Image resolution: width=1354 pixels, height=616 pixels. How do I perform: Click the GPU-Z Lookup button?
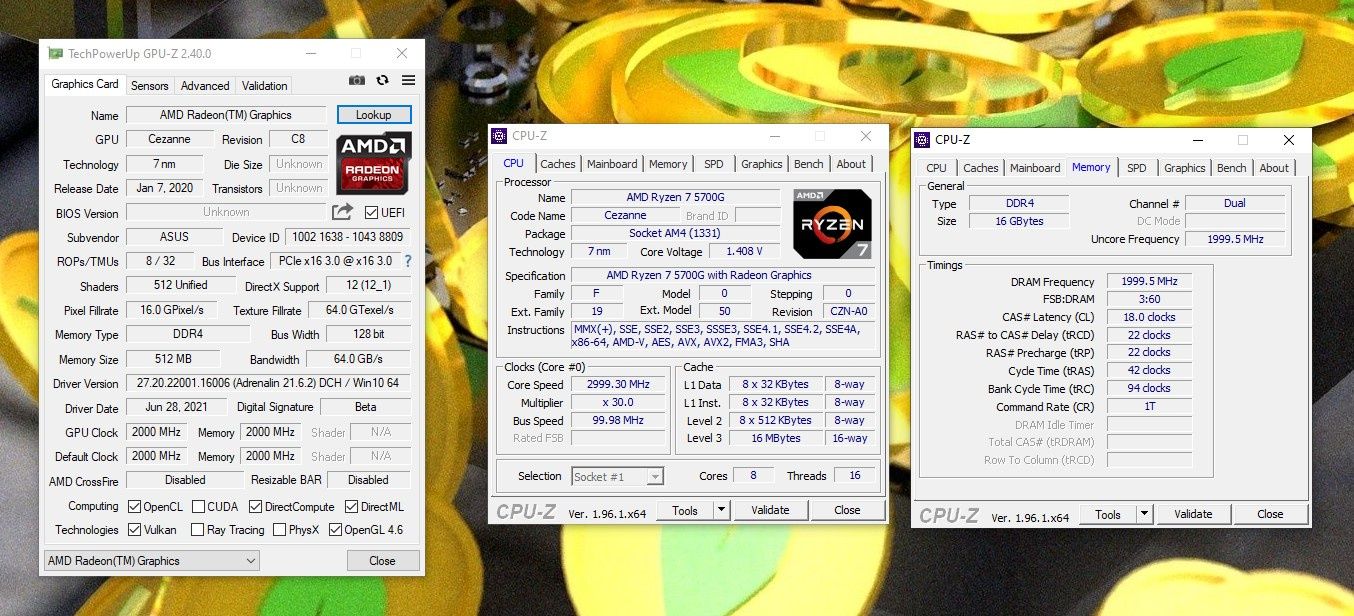click(374, 115)
